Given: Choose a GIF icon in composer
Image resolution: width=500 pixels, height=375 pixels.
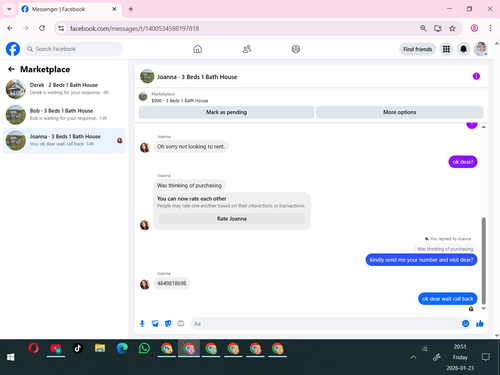Looking at the screenshot, I should 181,323.
